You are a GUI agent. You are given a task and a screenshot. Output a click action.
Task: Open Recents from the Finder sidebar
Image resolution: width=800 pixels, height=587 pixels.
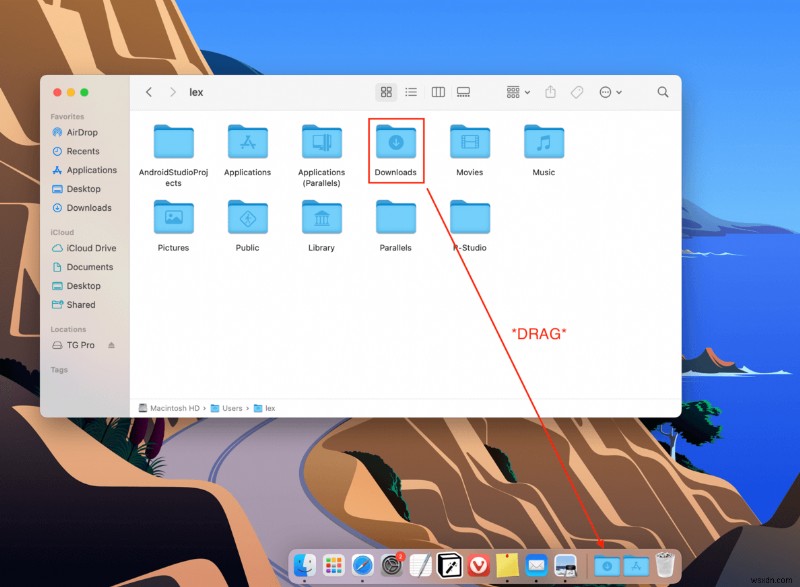[x=82, y=151]
